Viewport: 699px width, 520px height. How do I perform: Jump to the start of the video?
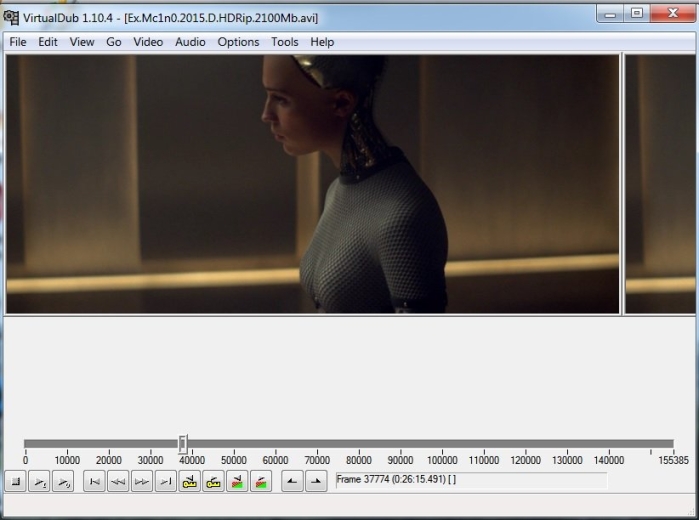[94, 482]
